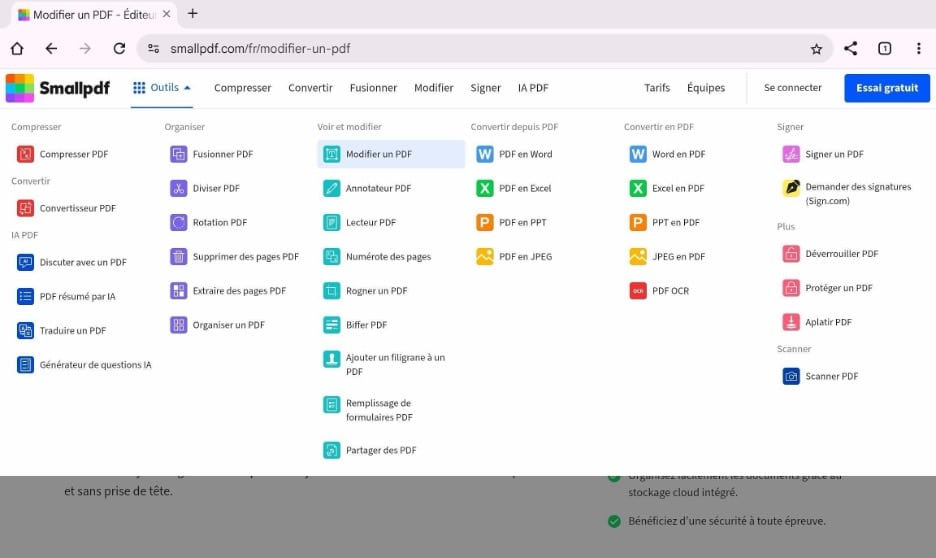Viewport: 936px width, 558px height.
Task: Select the Protéger un PDF lock icon
Action: pyautogui.click(x=791, y=288)
